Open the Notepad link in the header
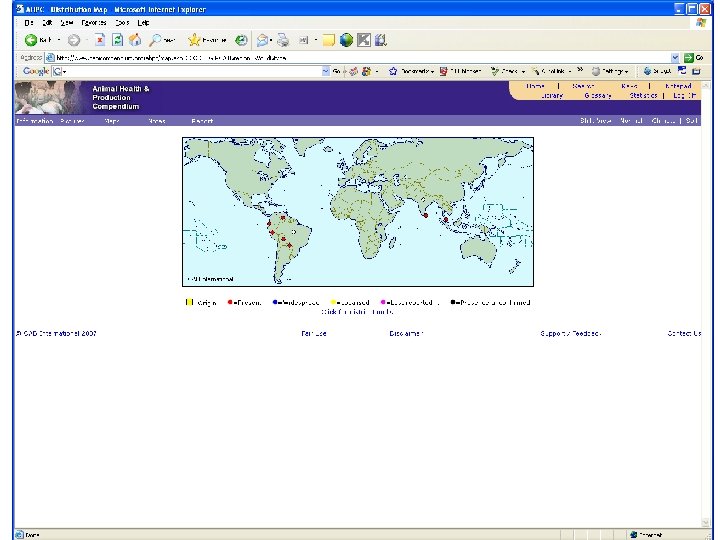 click(x=678, y=86)
